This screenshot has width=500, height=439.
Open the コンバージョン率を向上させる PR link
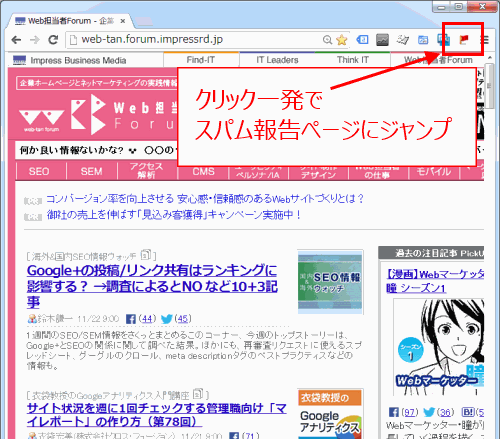pos(205,199)
